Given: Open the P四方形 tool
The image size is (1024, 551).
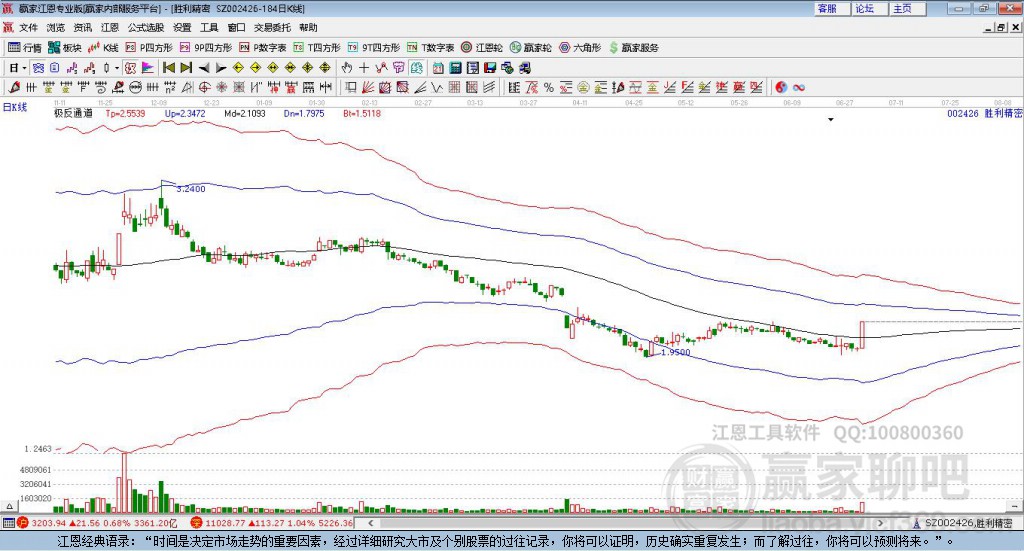Looking at the screenshot, I should click(x=149, y=48).
